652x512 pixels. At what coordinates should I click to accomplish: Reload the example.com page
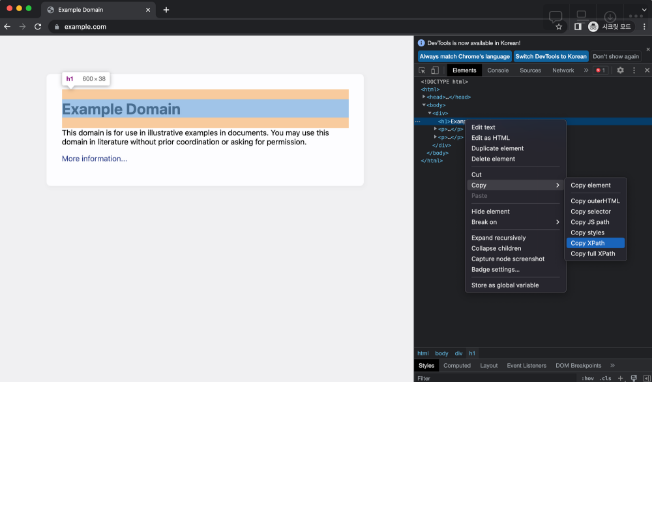click(x=38, y=27)
